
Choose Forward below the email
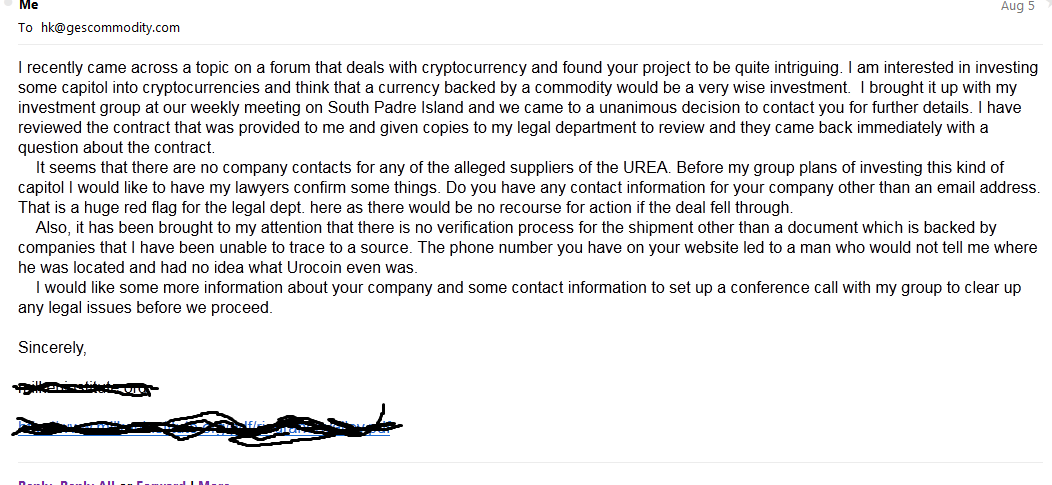[161, 482]
